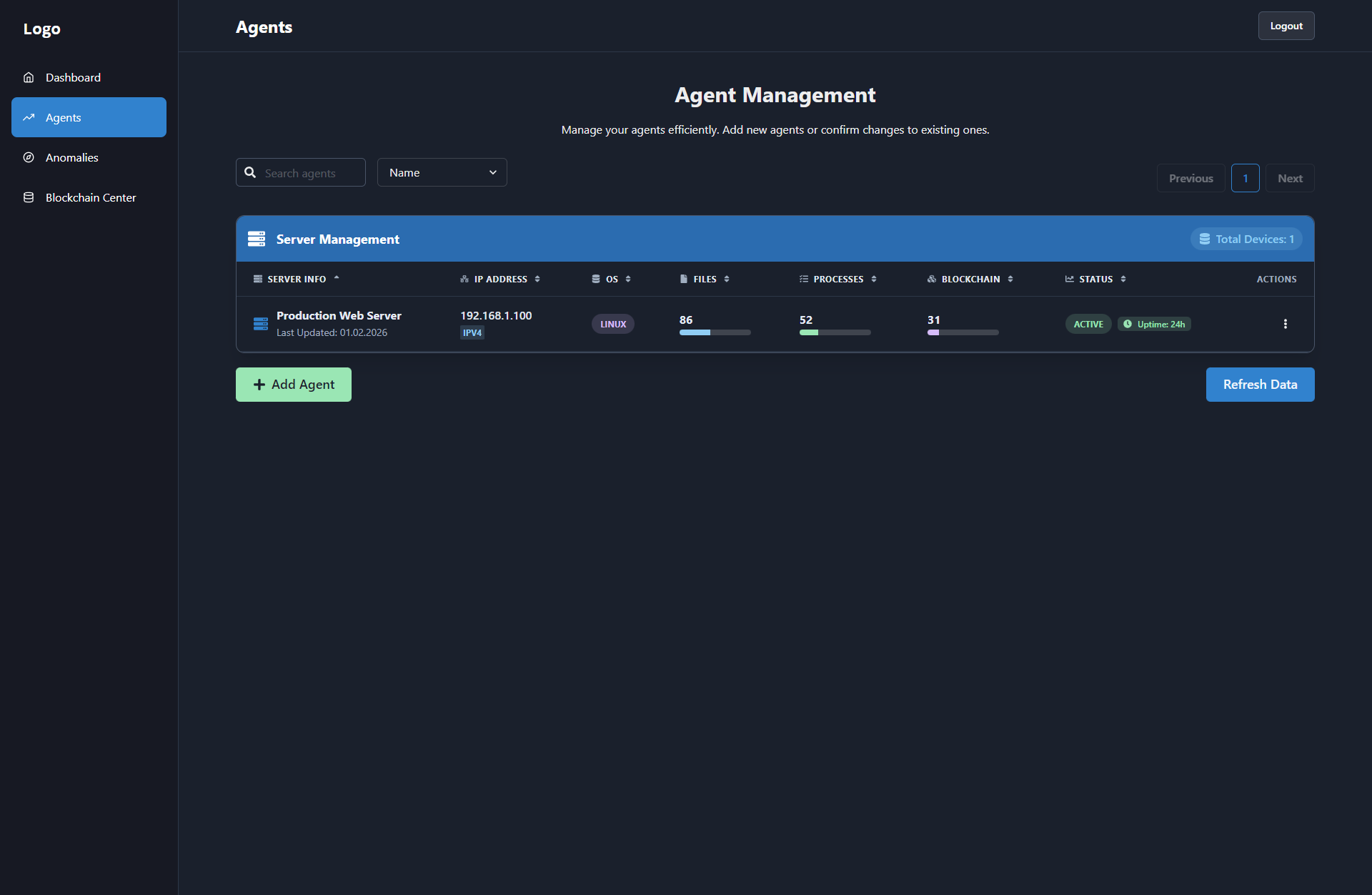This screenshot has width=1372, height=895.
Task: Click the server icon beside Production Web Server
Action: pyautogui.click(x=260, y=323)
